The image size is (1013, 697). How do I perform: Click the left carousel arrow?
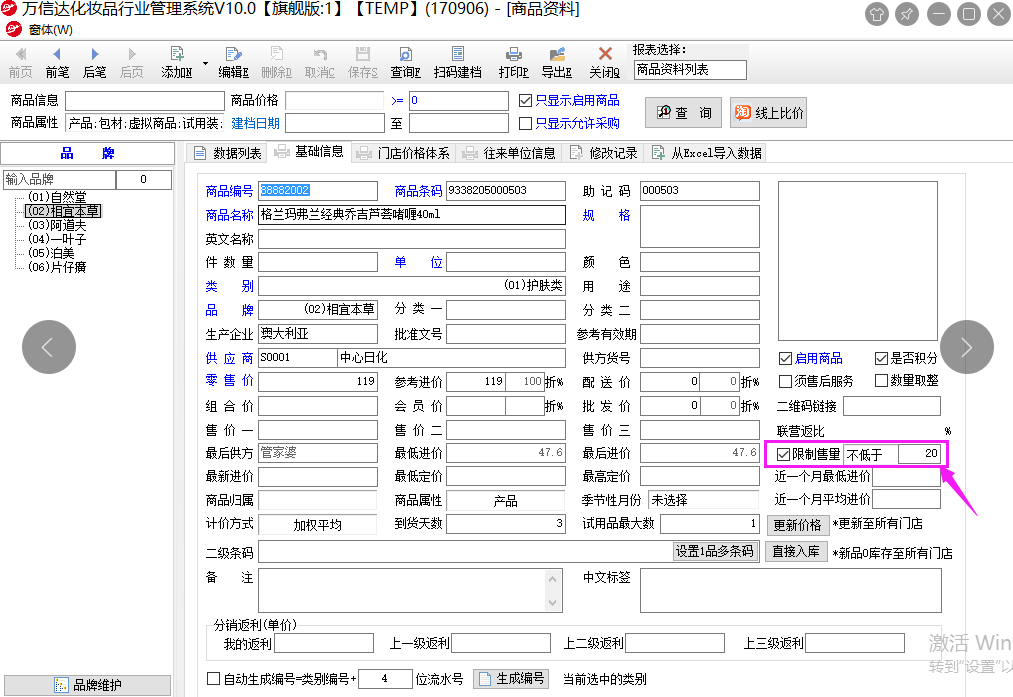tap(49, 347)
